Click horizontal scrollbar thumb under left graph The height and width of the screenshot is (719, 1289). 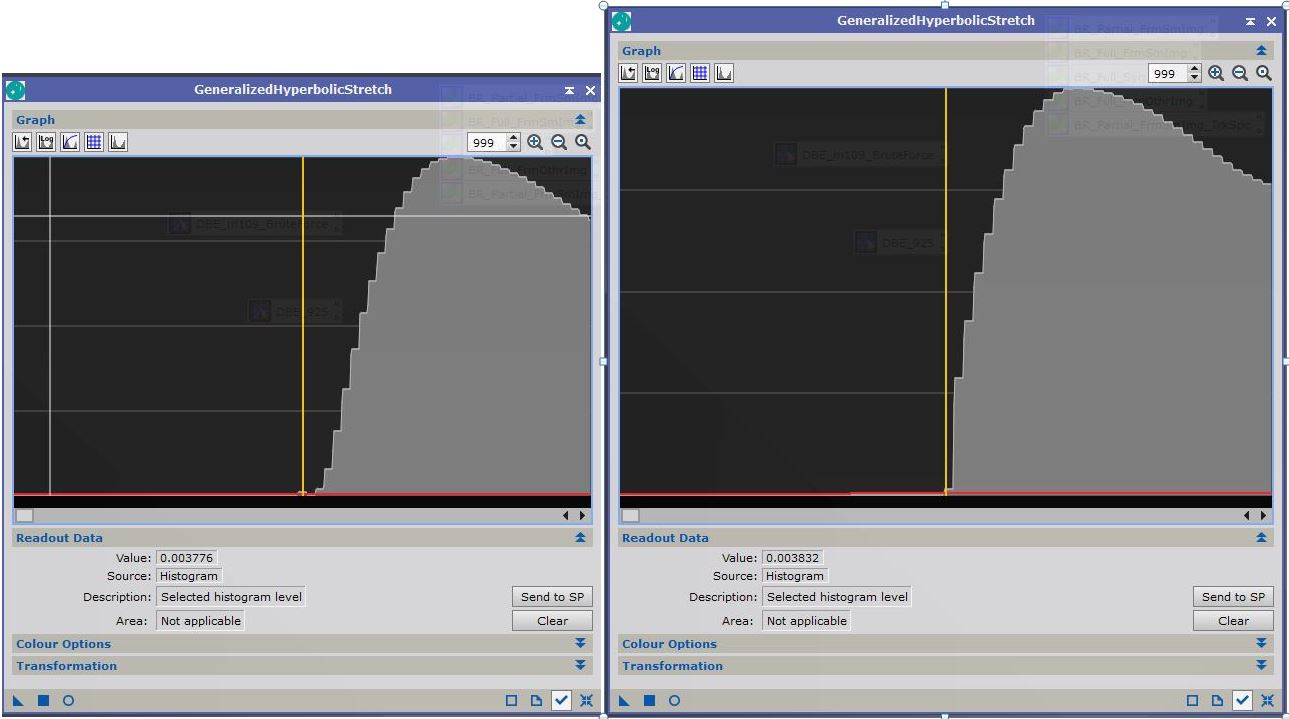24,516
